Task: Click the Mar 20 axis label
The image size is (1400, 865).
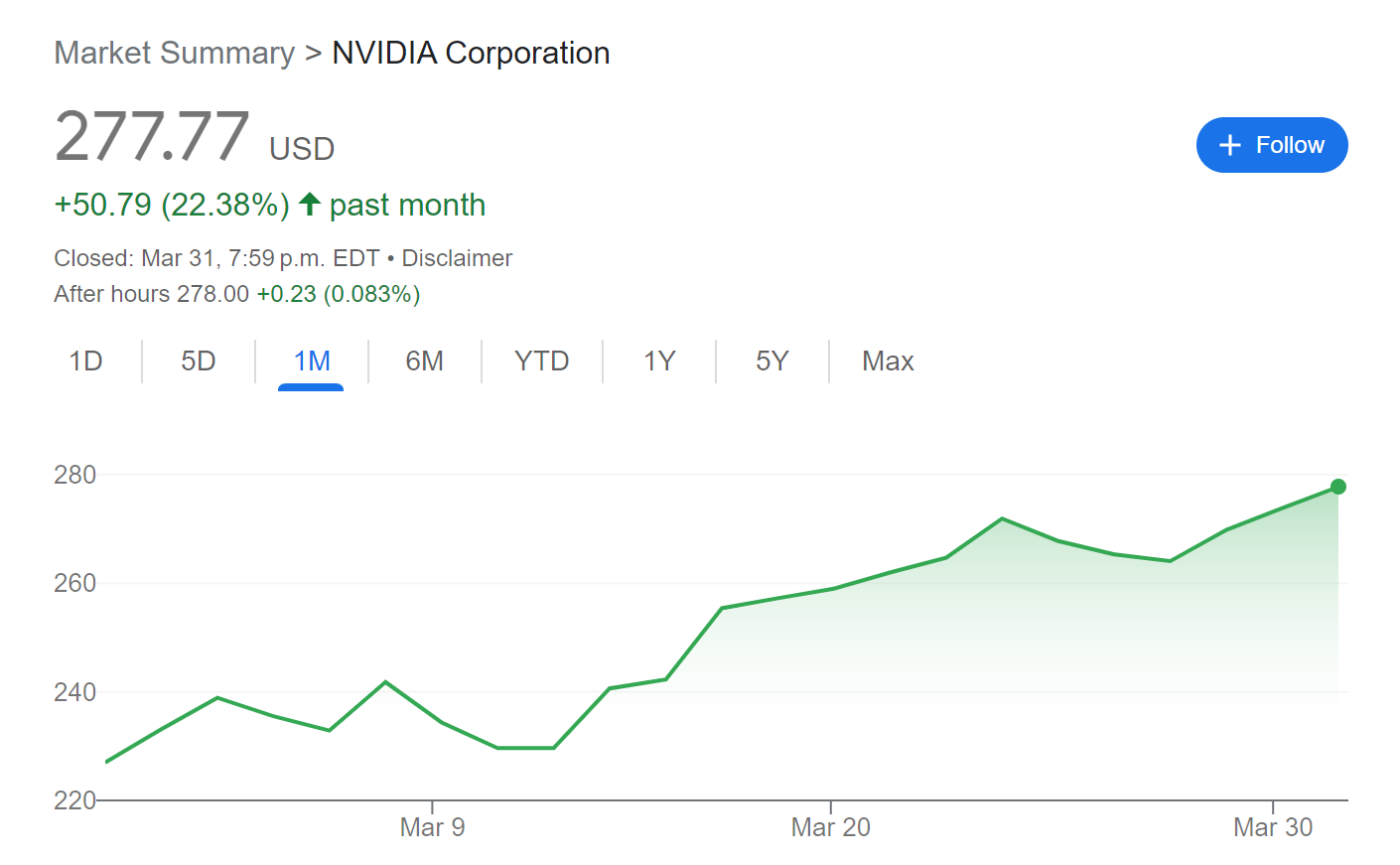Action: 830,827
